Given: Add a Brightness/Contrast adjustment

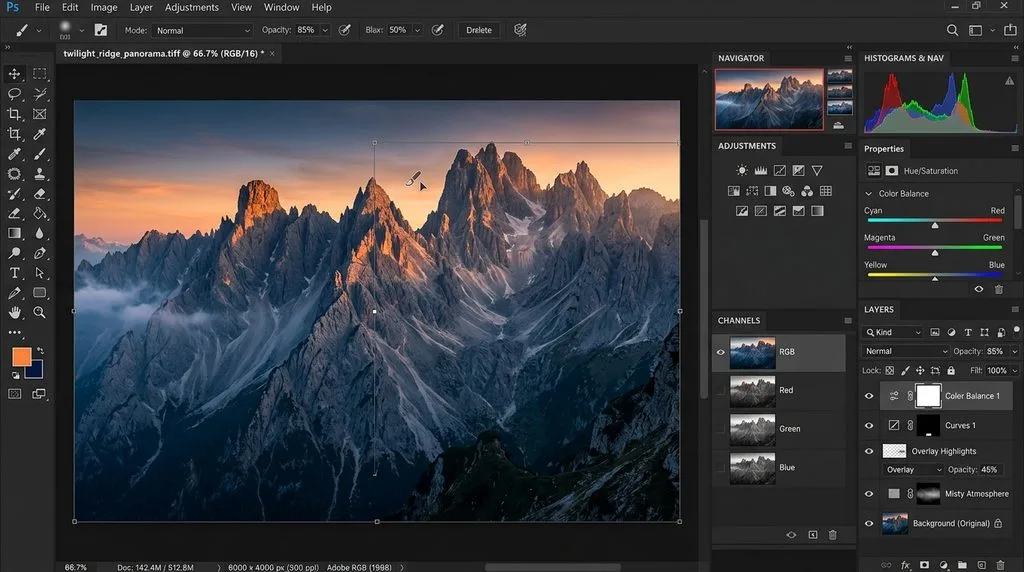Looking at the screenshot, I should click(x=742, y=170).
